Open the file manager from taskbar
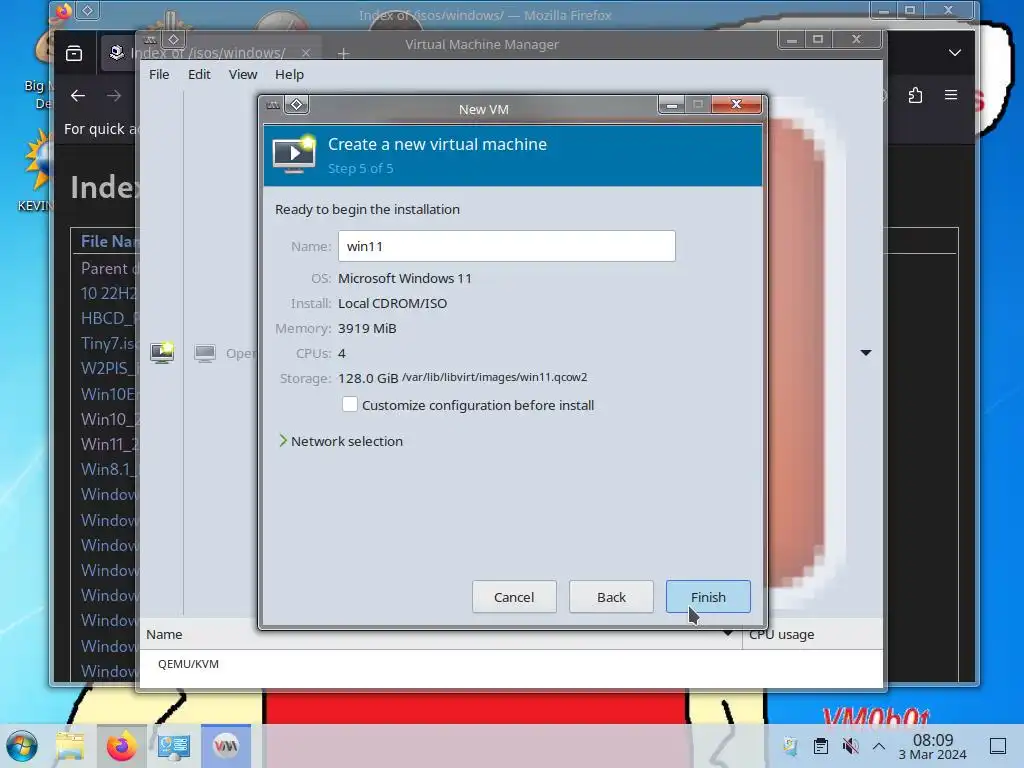The width and height of the screenshot is (1024, 768). point(70,746)
